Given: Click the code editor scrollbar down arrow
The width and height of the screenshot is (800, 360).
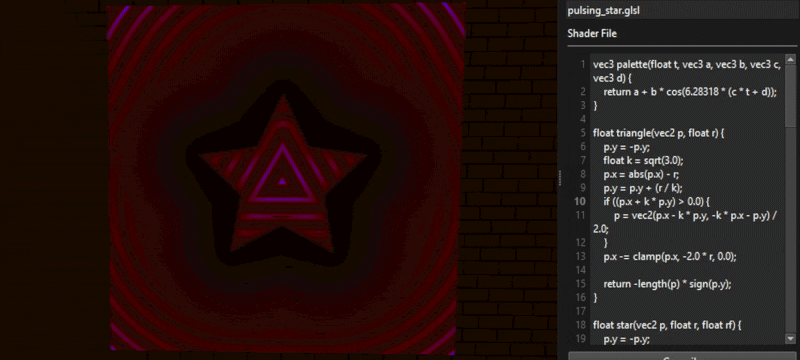Looking at the screenshot, I should [x=791, y=339].
